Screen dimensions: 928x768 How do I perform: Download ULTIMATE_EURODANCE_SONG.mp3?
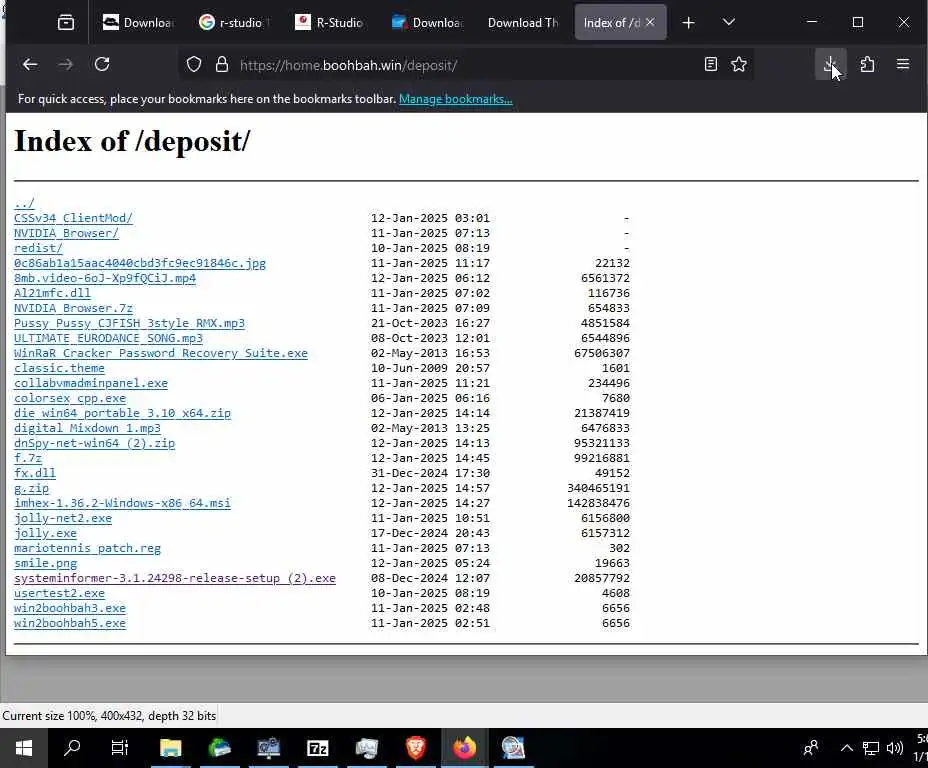pyautogui.click(x=108, y=338)
